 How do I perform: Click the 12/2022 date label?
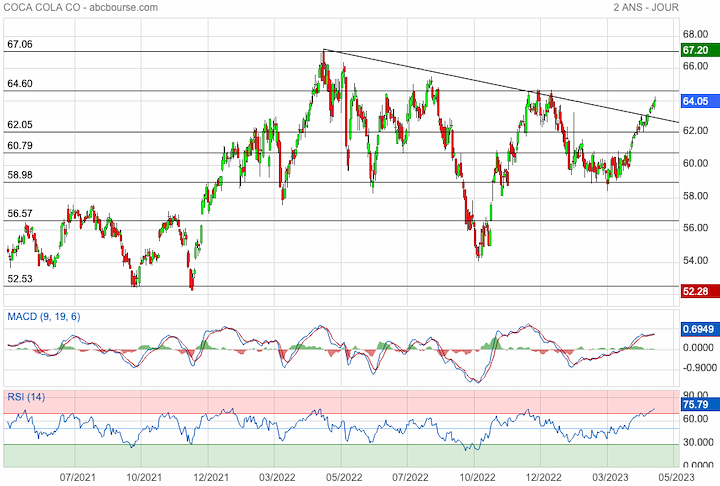(543, 477)
